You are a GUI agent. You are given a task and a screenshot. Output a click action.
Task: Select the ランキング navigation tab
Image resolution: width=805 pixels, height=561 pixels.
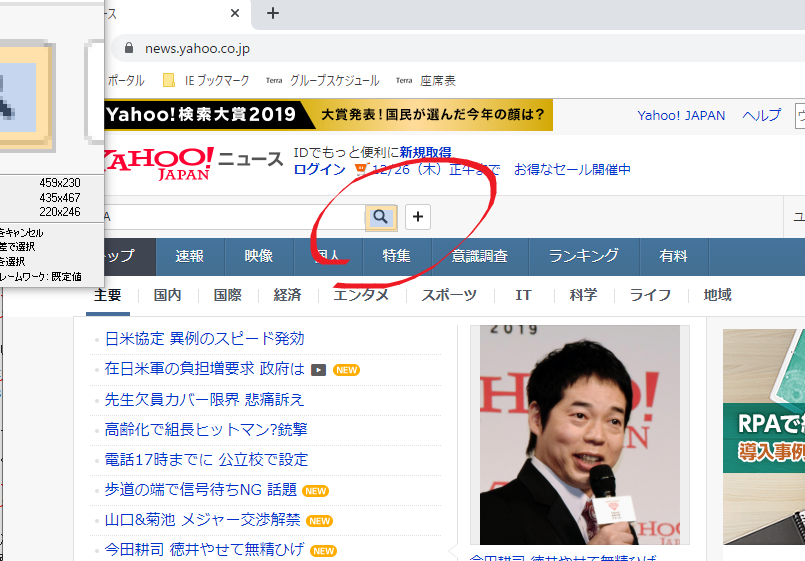point(584,256)
